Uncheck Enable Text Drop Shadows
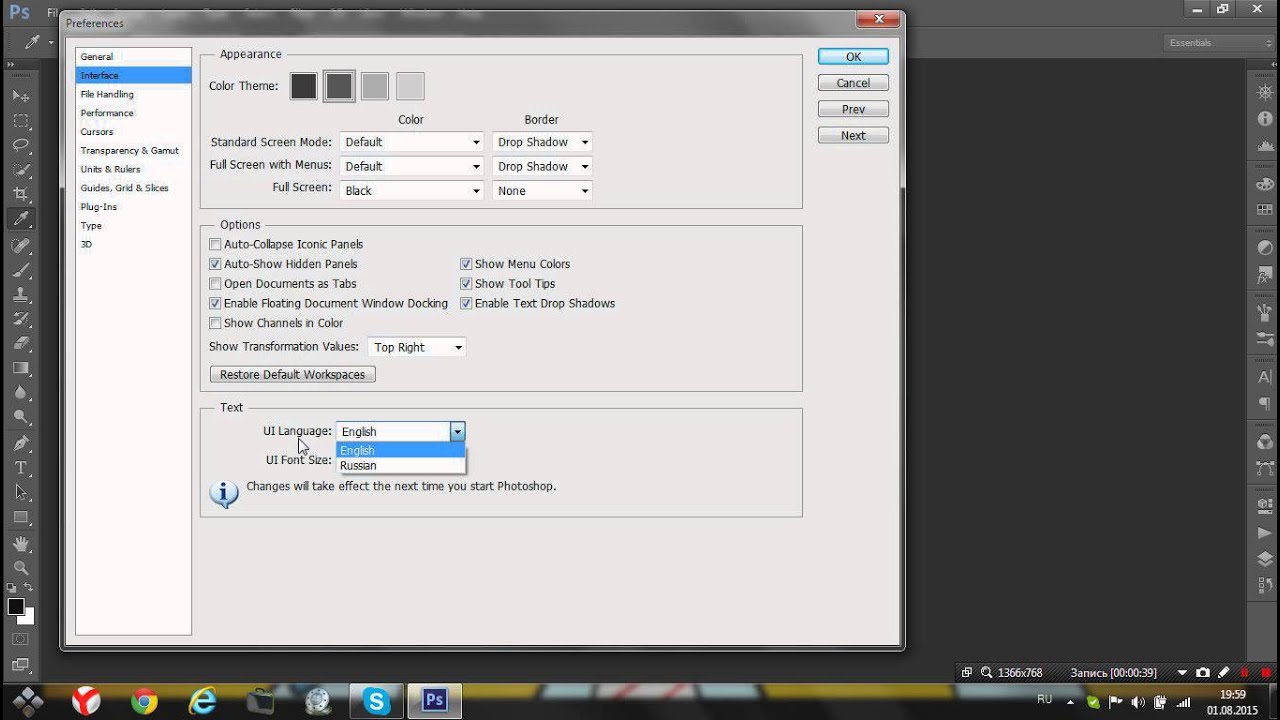 pos(466,303)
